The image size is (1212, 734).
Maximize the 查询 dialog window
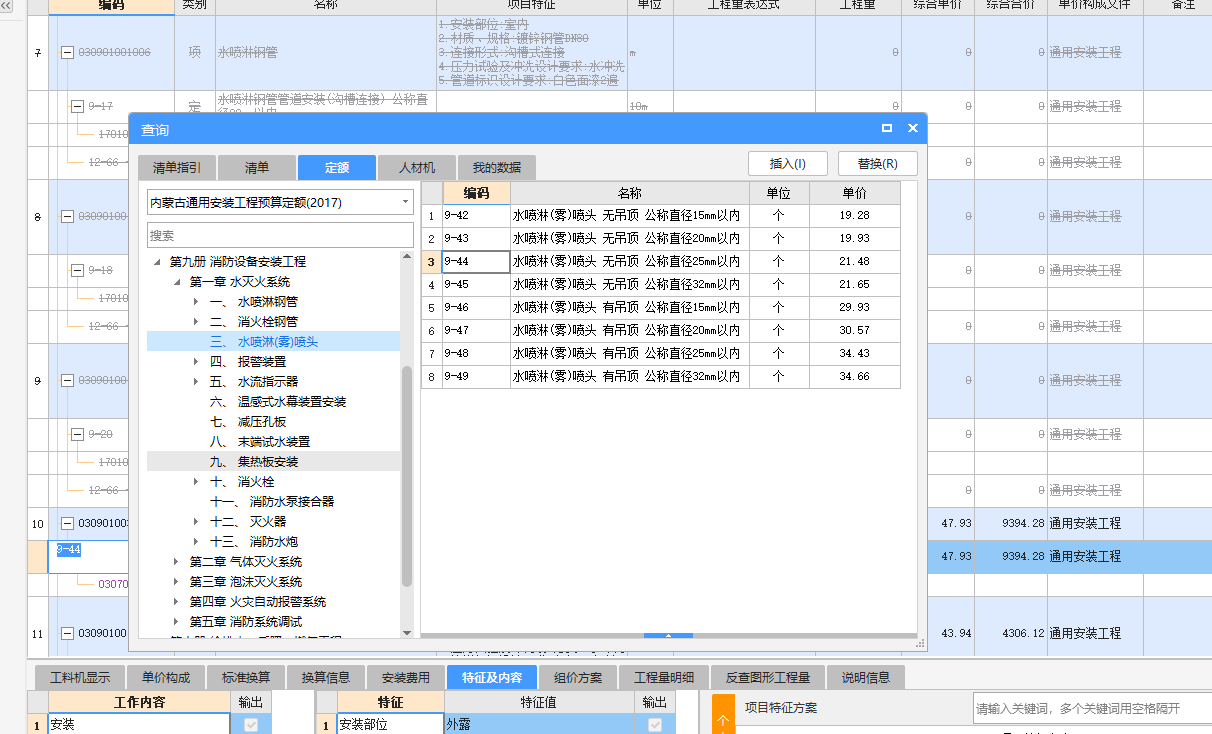887,129
